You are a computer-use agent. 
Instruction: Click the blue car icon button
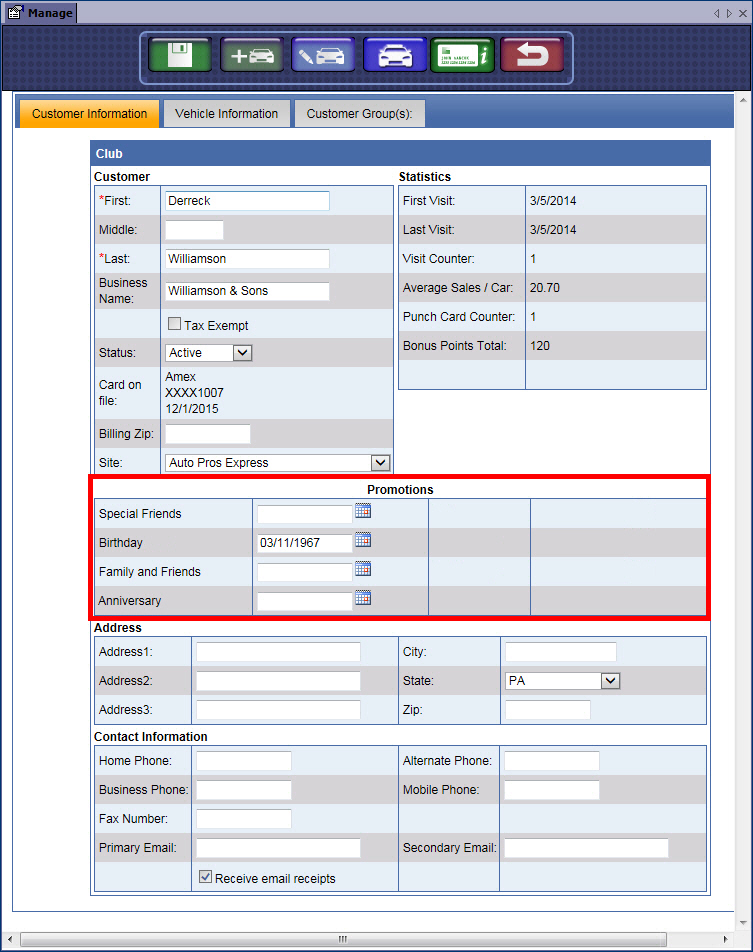click(394, 56)
